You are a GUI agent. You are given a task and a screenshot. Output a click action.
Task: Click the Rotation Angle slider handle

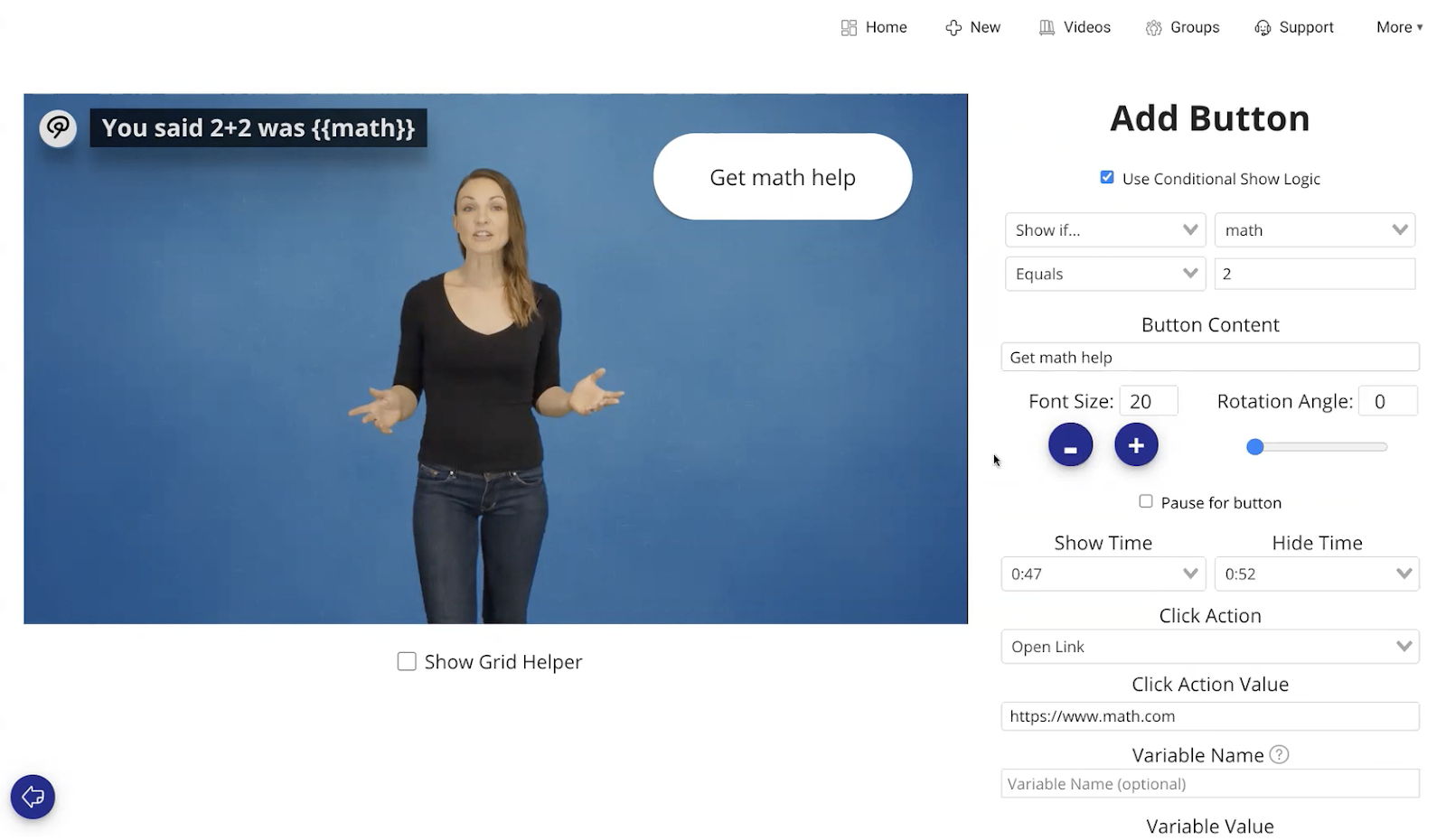click(x=1254, y=447)
